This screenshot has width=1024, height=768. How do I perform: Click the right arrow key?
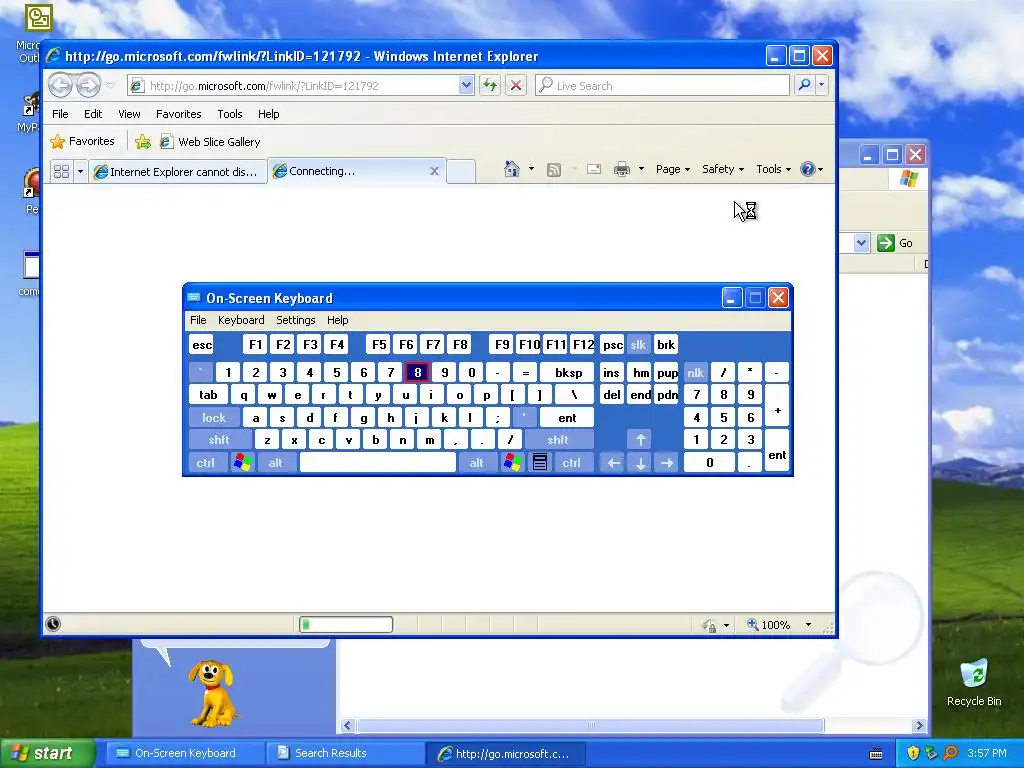pyautogui.click(x=667, y=462)
